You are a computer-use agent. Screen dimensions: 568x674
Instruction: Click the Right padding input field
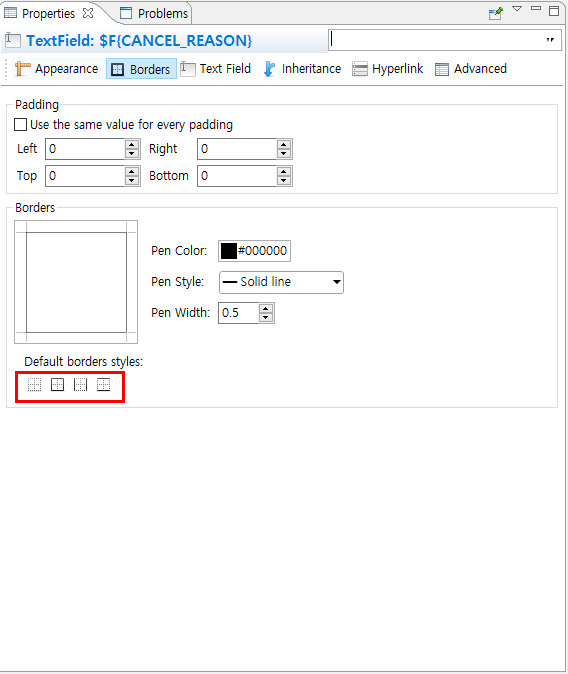[237, 149]
